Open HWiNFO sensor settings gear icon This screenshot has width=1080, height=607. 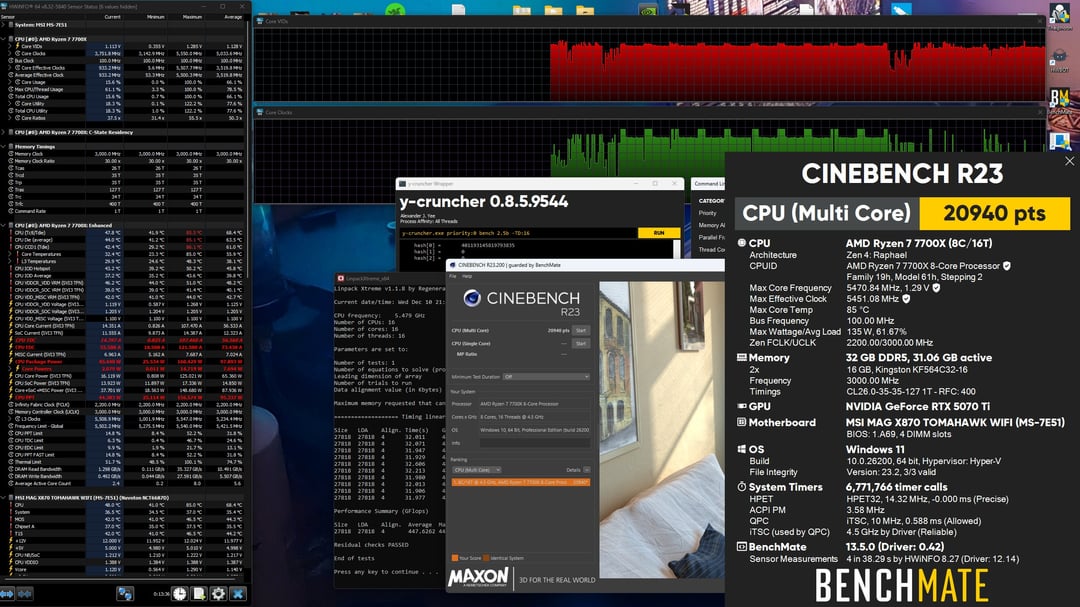pyautogui.click(x=218, y=593)
